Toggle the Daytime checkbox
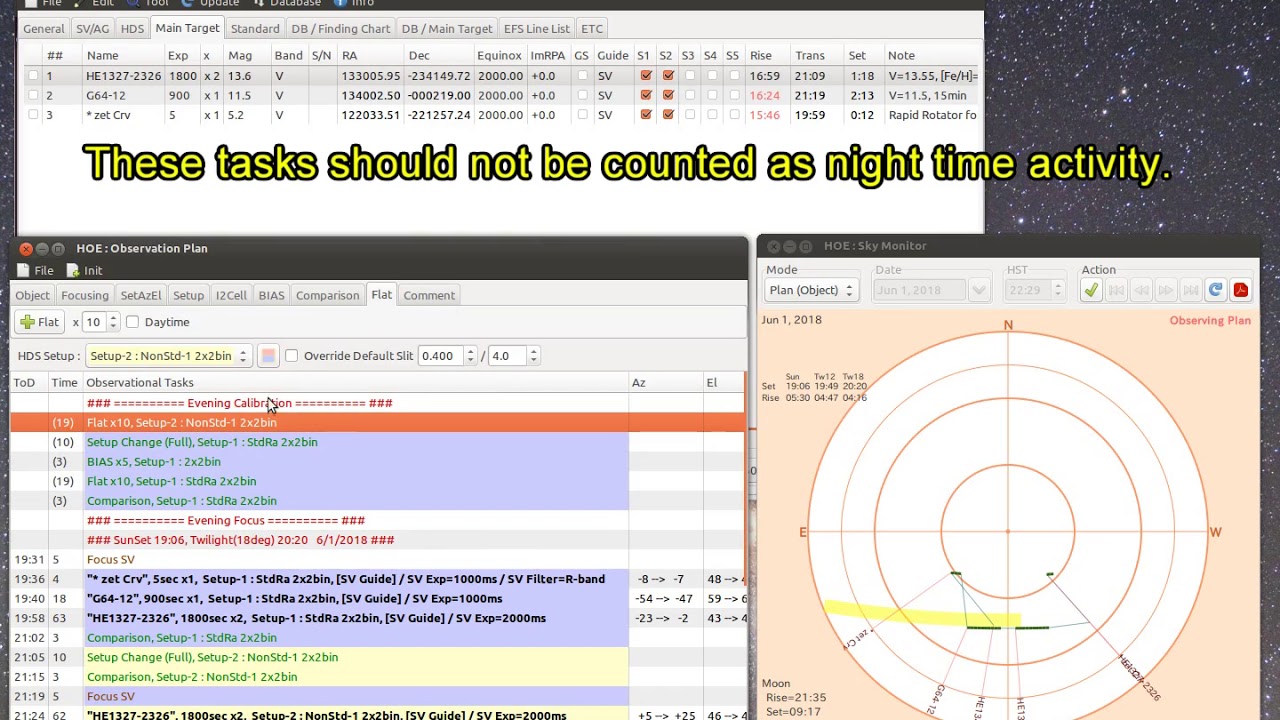The width and height of the screenshot is (1280, 720). coord(132,322)
